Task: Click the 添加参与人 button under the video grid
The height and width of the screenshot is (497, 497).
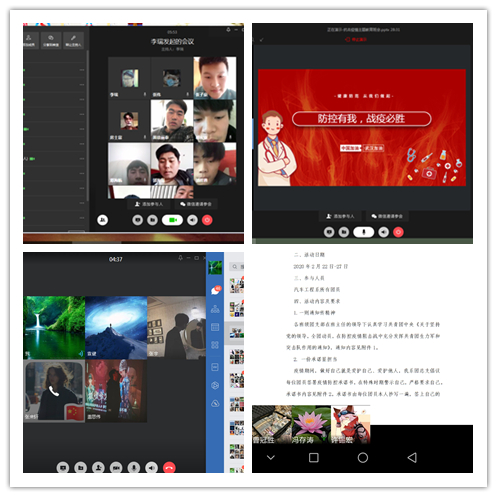Action: pos(149,204)
